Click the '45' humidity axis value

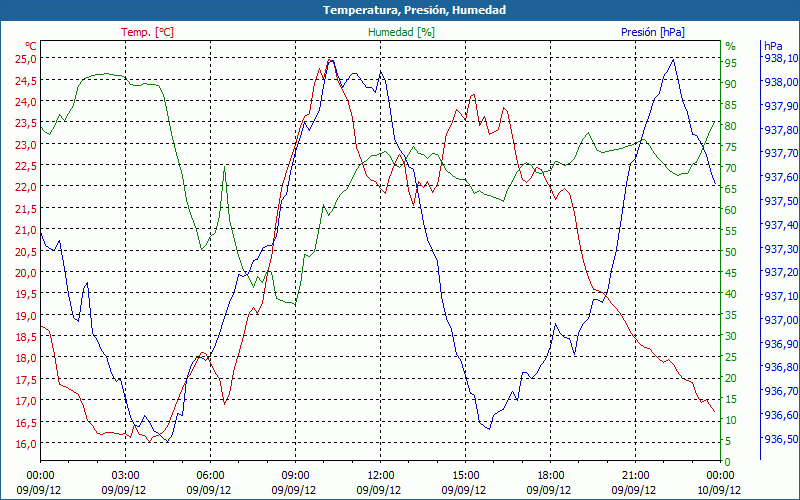[731, 273]
